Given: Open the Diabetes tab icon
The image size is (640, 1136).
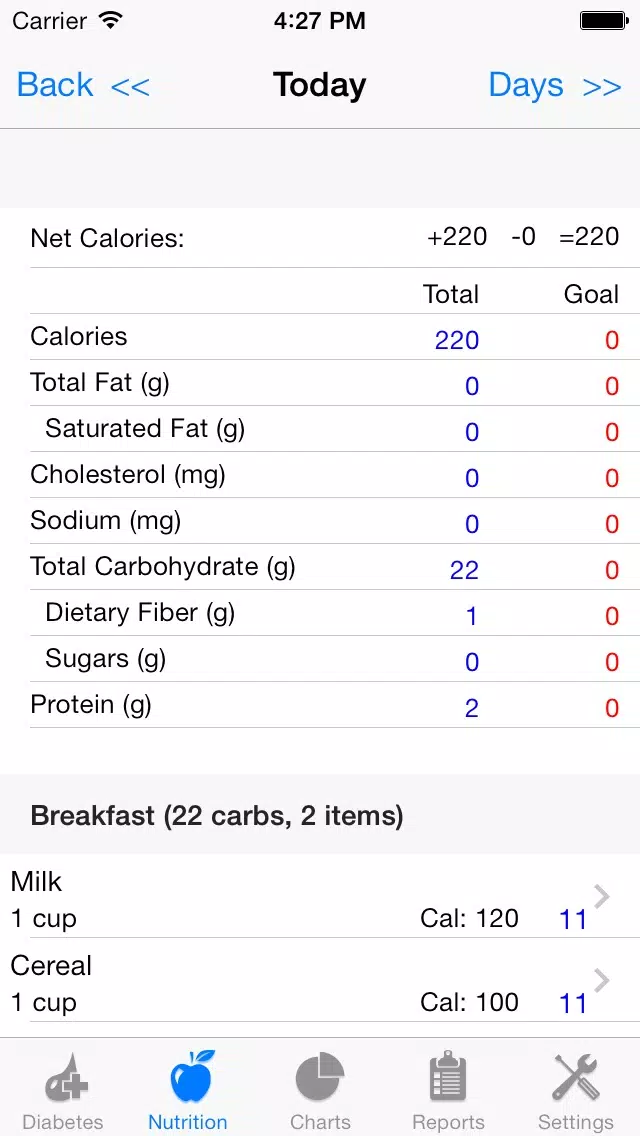Looking at the screenshot, I should click(66, 1077).
